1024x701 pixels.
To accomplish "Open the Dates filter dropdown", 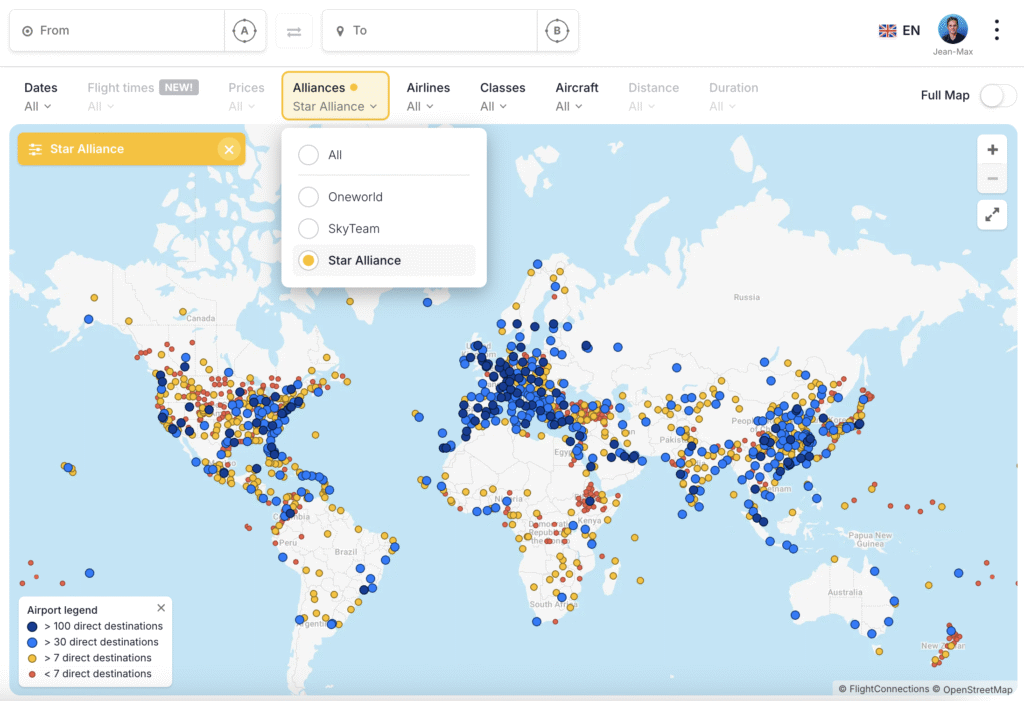I will point(40,97).
